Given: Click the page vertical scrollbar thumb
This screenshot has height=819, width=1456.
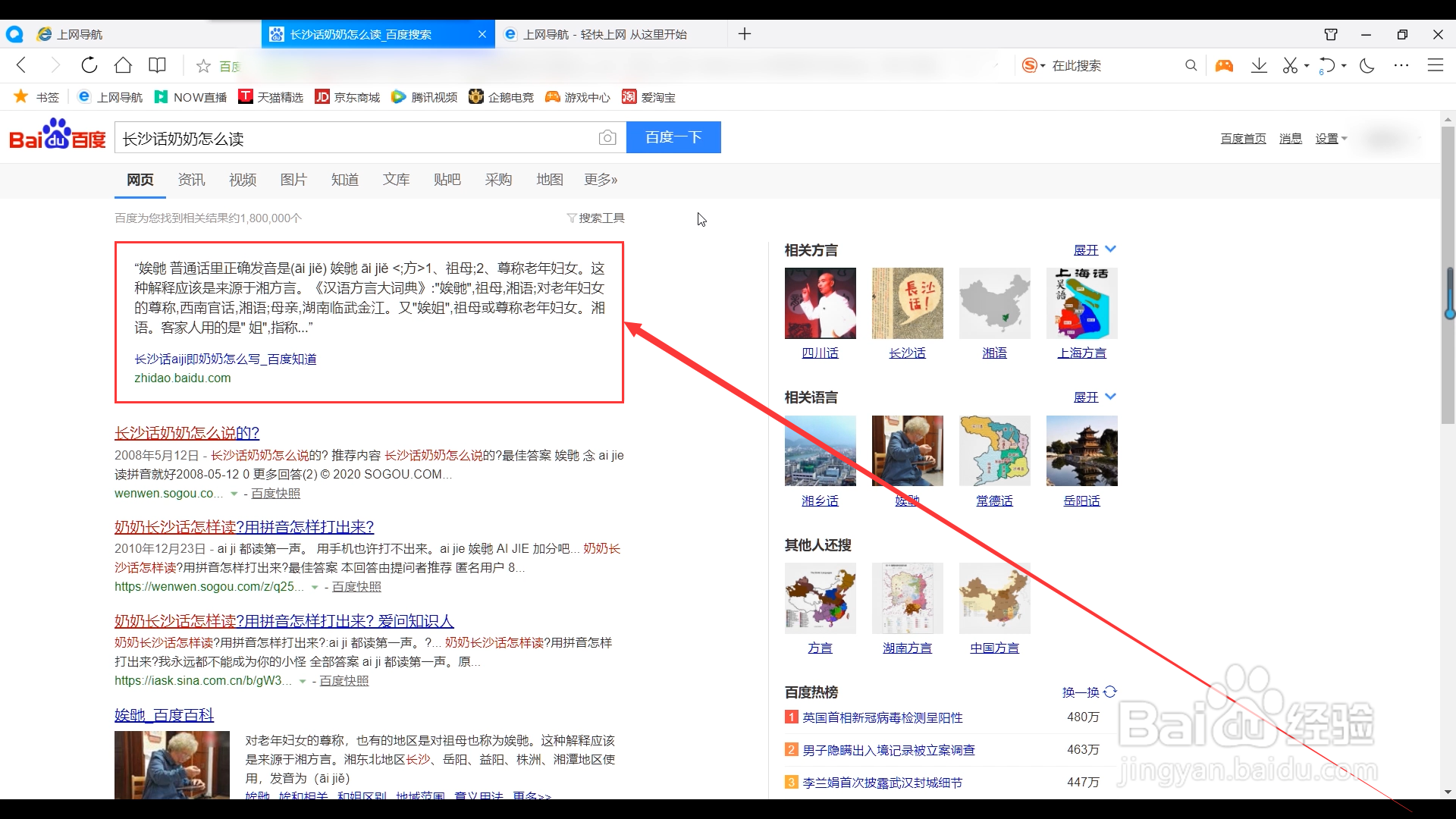Looking at the screenshot, I should pyautogui.click(x=1448, y=275).
